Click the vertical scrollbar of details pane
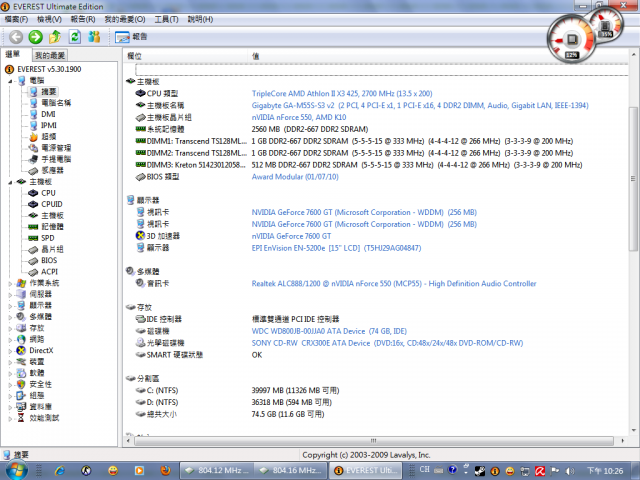 633,180
